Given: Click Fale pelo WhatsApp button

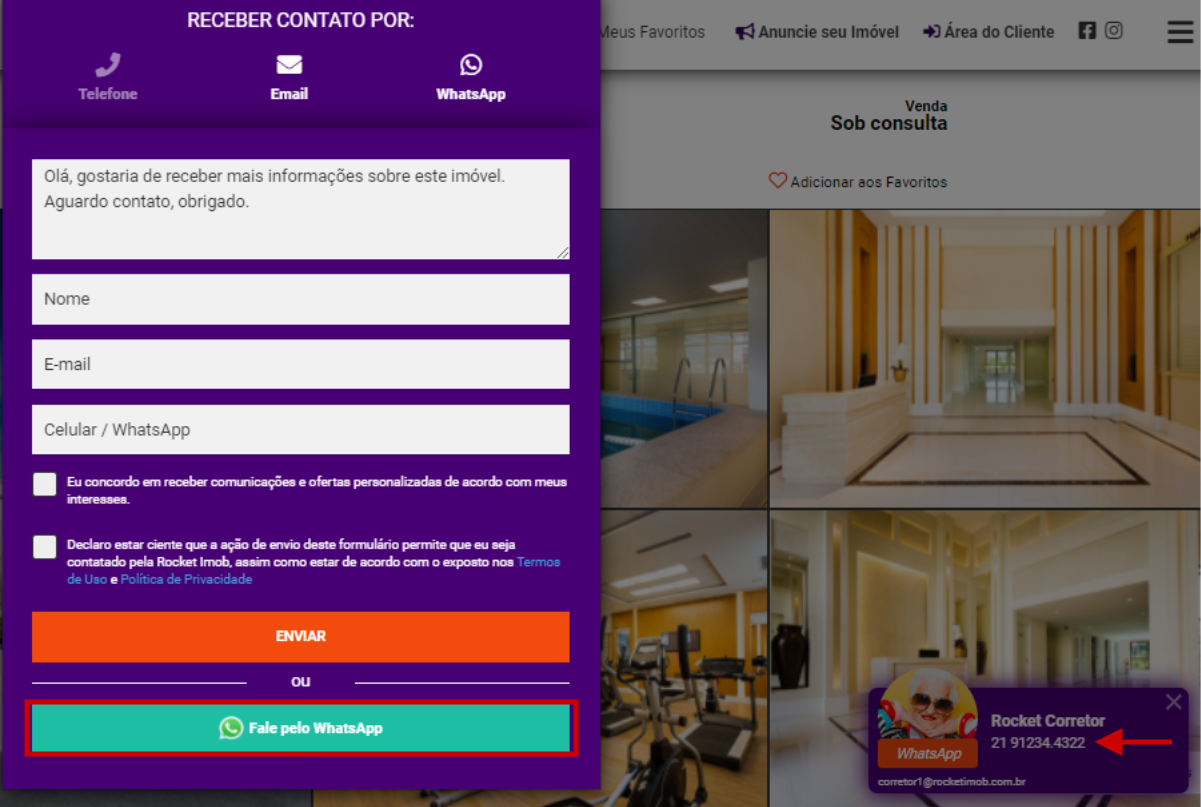Looking at the screenshot, I should (301, 728).
